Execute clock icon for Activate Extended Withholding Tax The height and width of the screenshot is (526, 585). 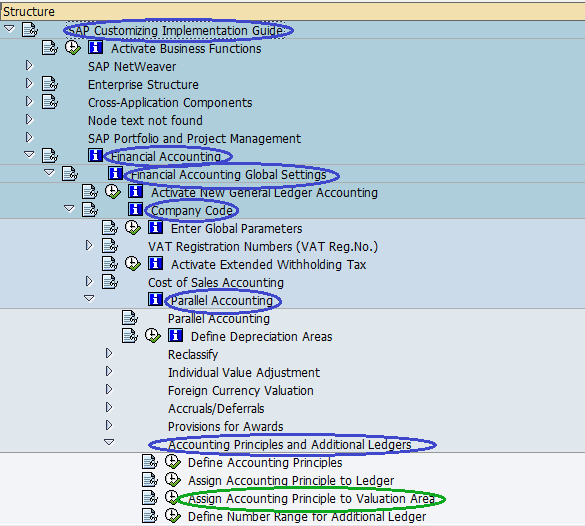coord(132,264)
